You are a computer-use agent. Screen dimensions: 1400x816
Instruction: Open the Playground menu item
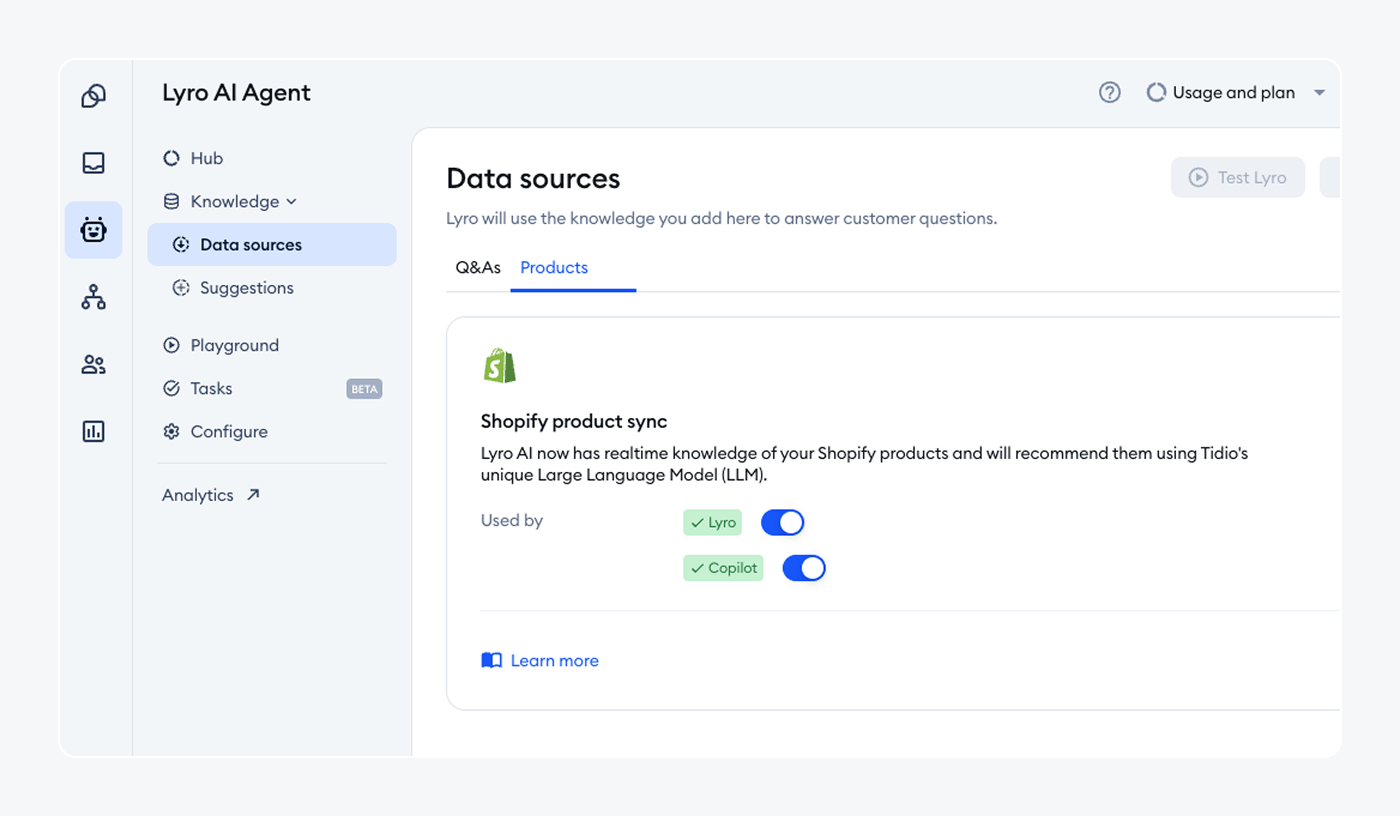click(272, 345)
